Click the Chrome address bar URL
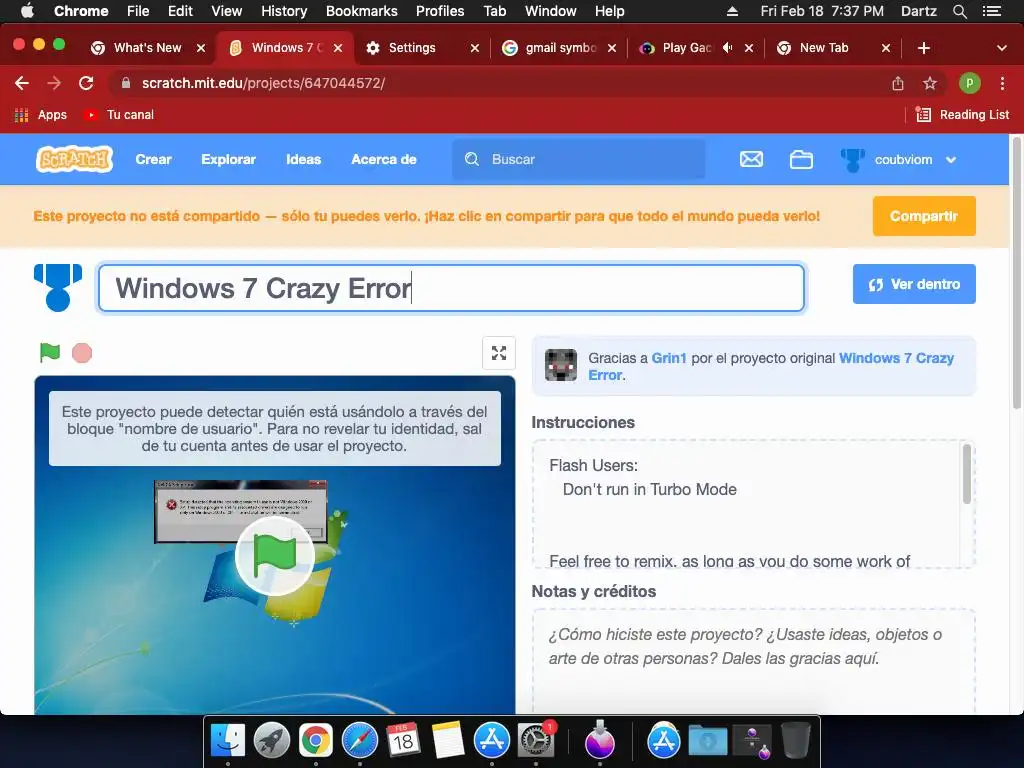 pyautogui.click(x=263, y=83)
